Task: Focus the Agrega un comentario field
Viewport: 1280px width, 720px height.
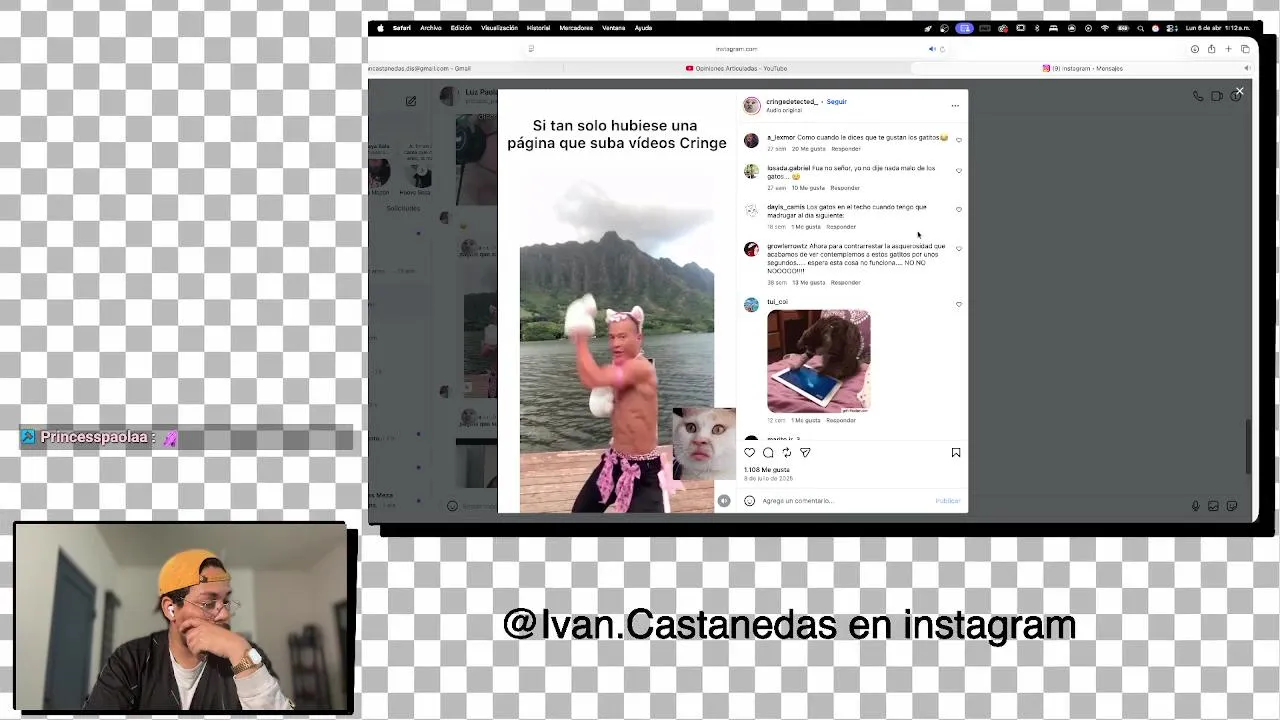Action: coord(845,501)
